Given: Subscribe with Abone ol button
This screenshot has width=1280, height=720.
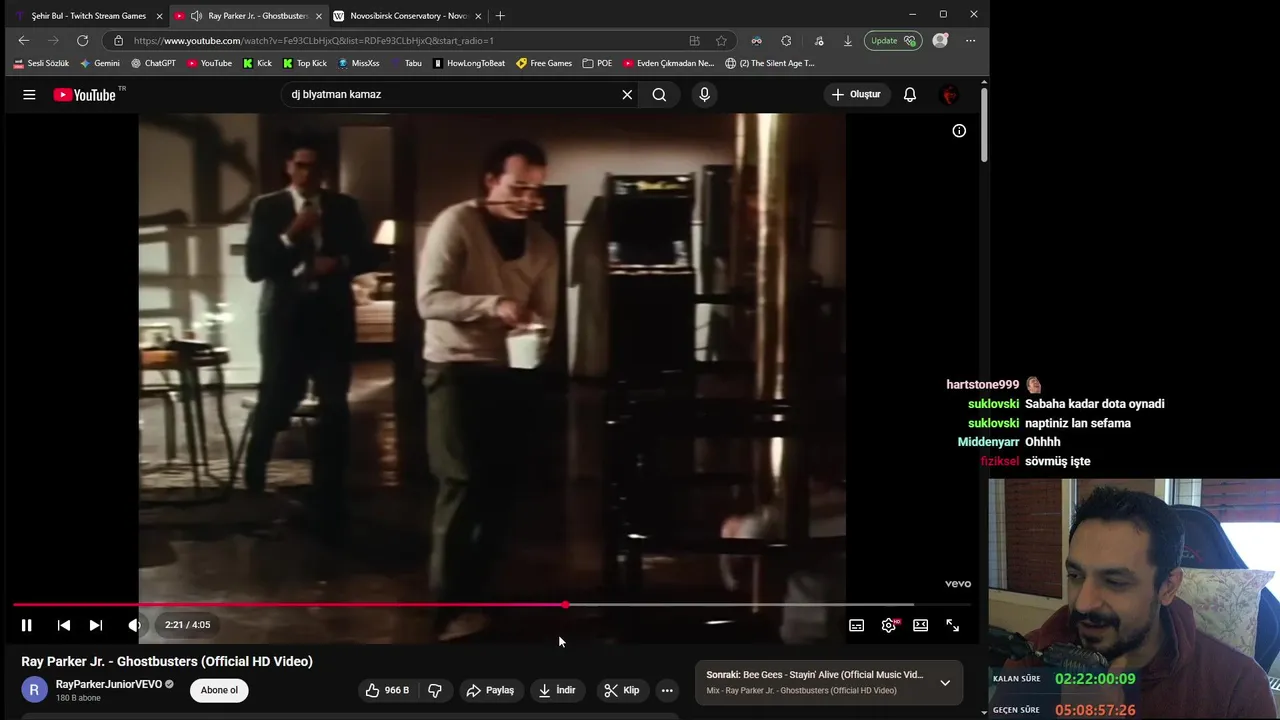Looking at the screenshot, I should (x=219, y=690).
